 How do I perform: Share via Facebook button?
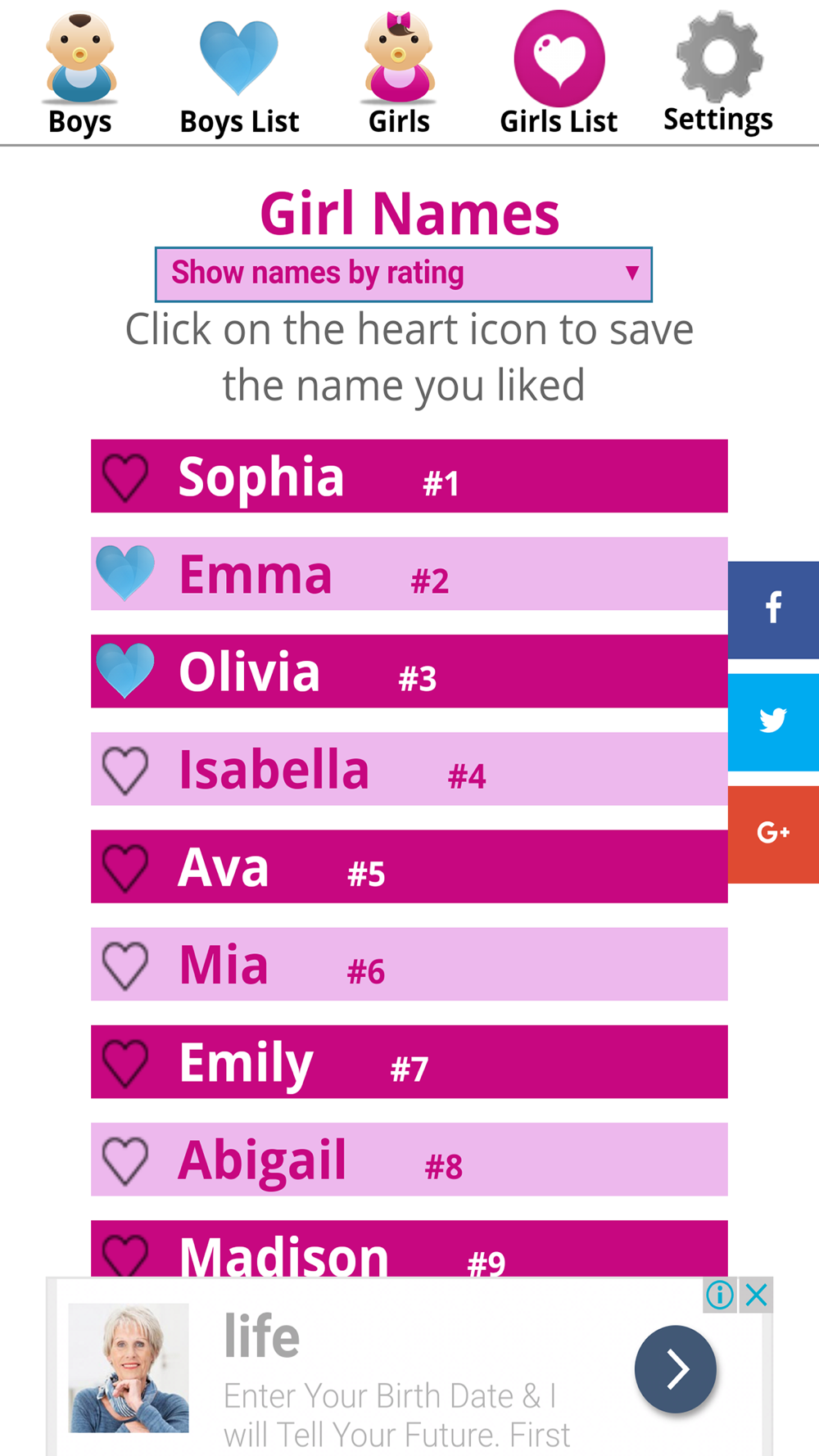pos(773,608)
